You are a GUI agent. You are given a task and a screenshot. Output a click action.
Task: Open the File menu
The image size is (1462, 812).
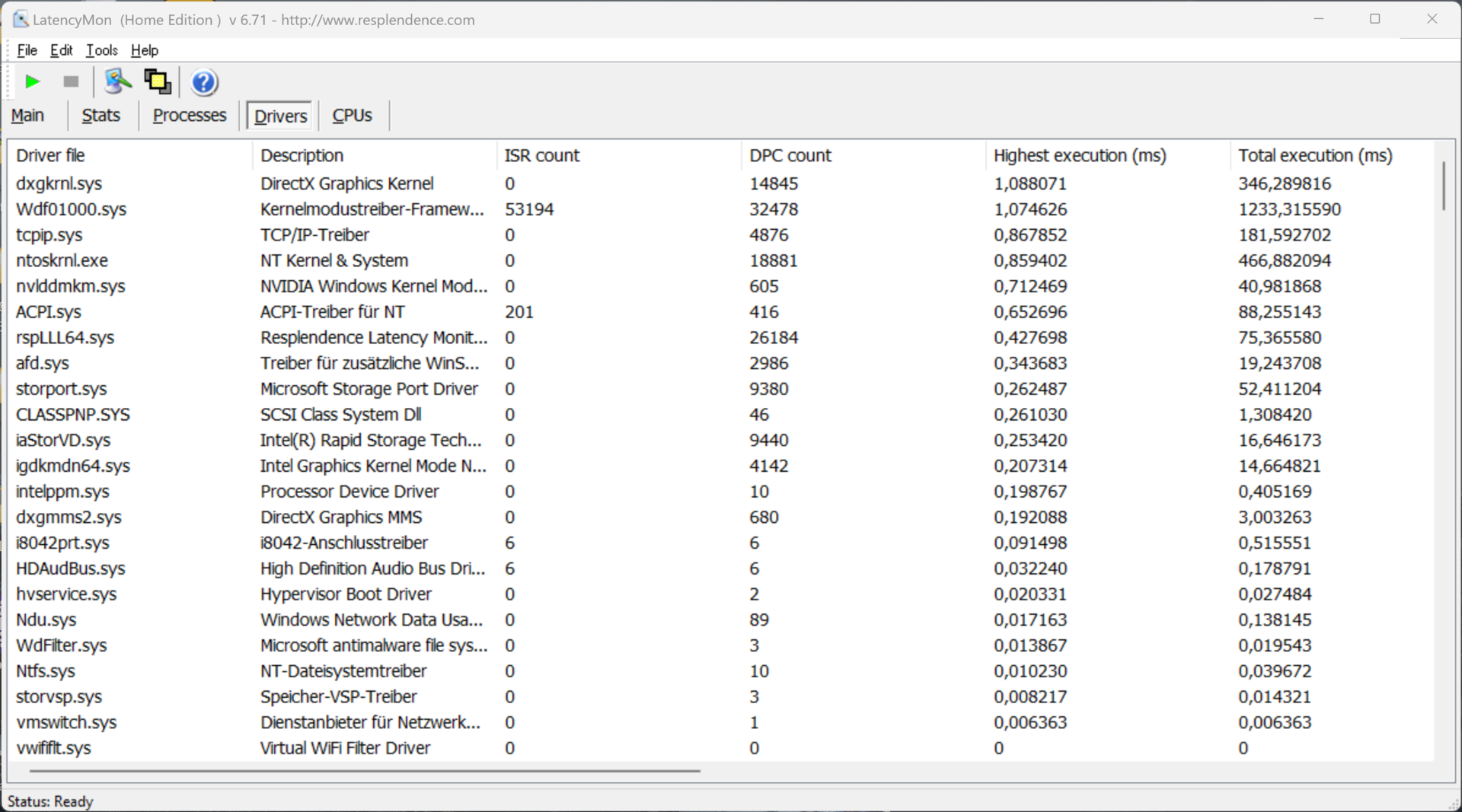point(27,50)
